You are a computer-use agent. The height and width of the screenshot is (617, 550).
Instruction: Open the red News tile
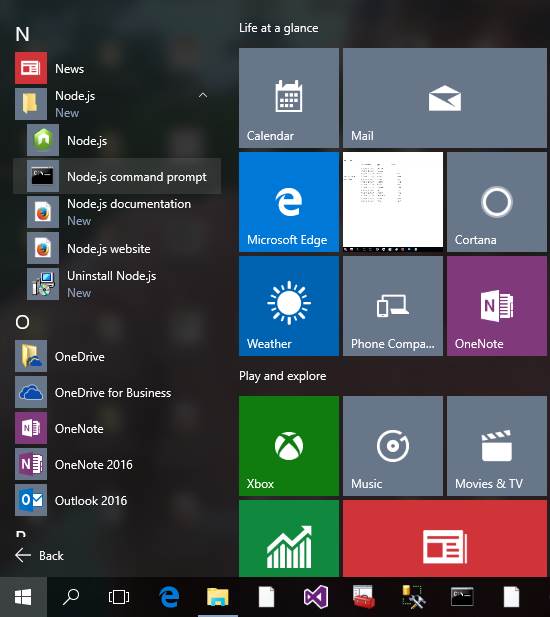click(x=445, y=538)
